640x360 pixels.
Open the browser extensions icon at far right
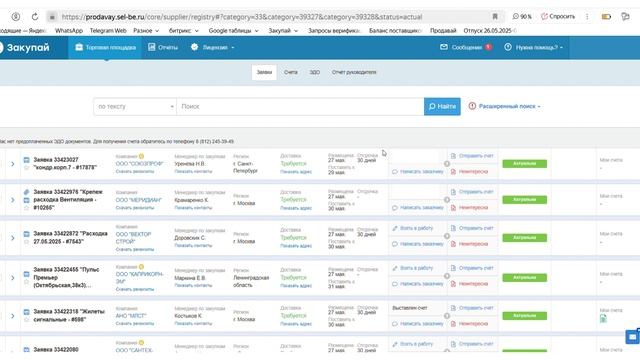point(625,17)
